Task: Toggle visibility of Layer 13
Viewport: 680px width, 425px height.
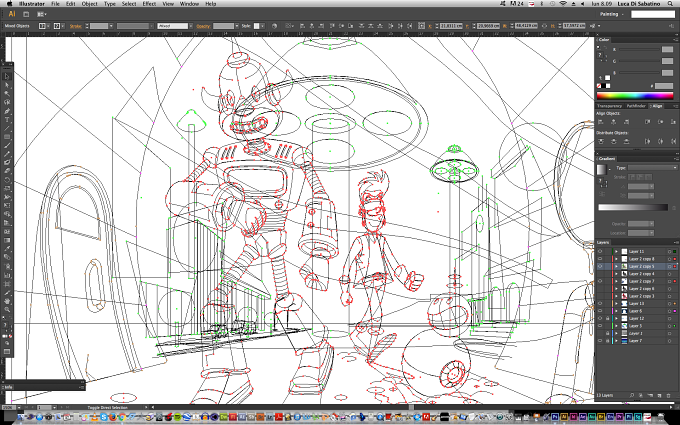Action: click(600, 304)
